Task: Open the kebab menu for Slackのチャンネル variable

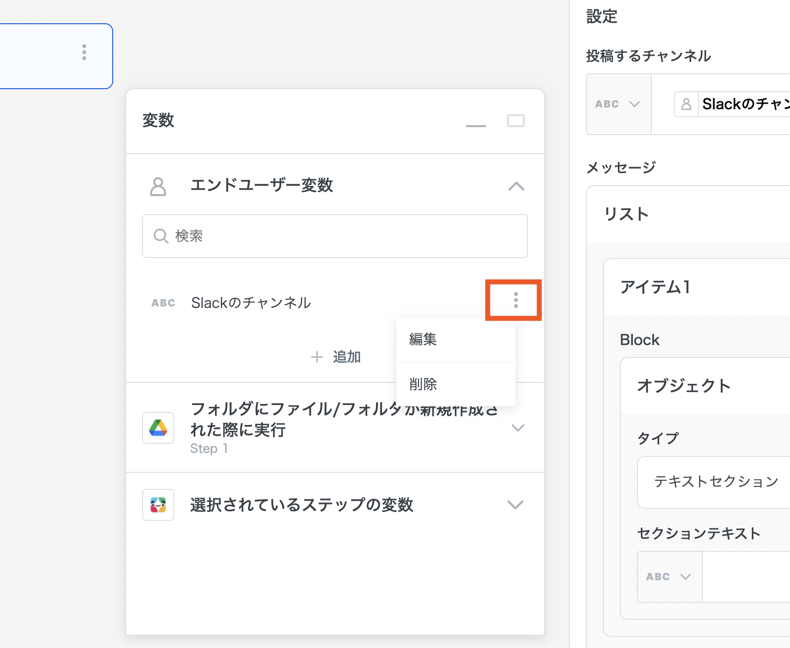Action: pos(515,301)
